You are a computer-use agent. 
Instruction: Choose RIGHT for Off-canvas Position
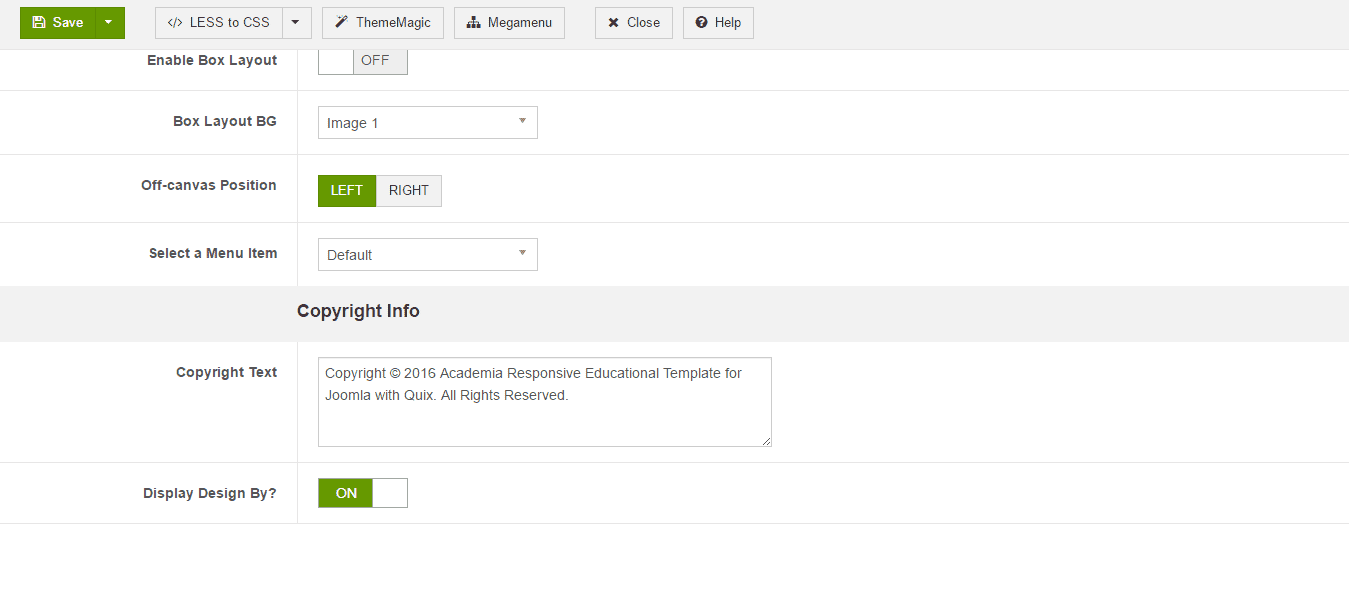(x=408, y=191)
